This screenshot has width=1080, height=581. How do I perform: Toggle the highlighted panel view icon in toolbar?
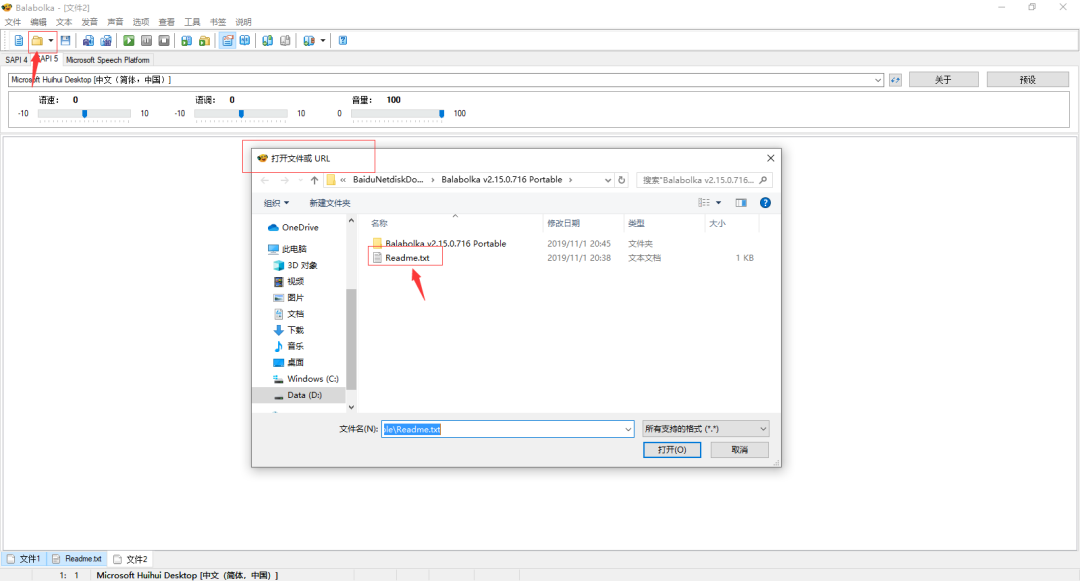pyautogui.click(x=227, y=41)
